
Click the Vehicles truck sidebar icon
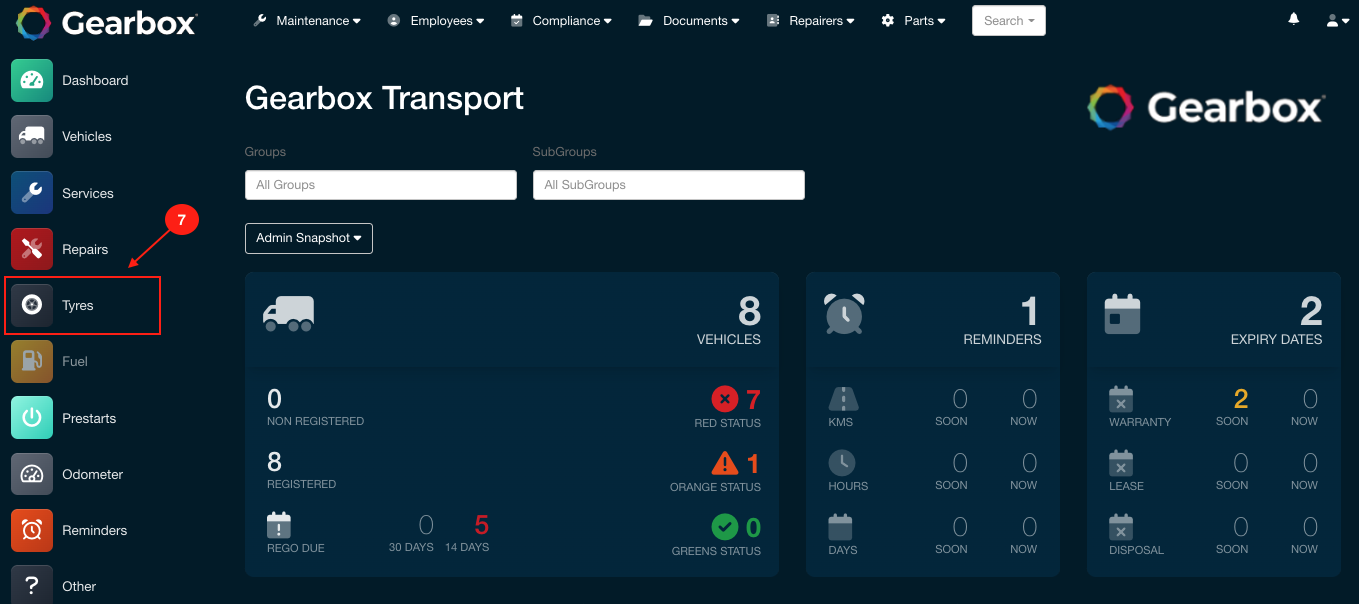(x=32, y=136)
